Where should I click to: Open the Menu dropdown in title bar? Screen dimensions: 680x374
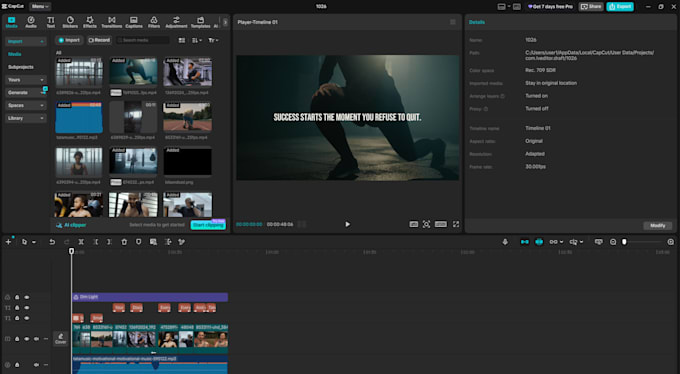click(40, 7)
